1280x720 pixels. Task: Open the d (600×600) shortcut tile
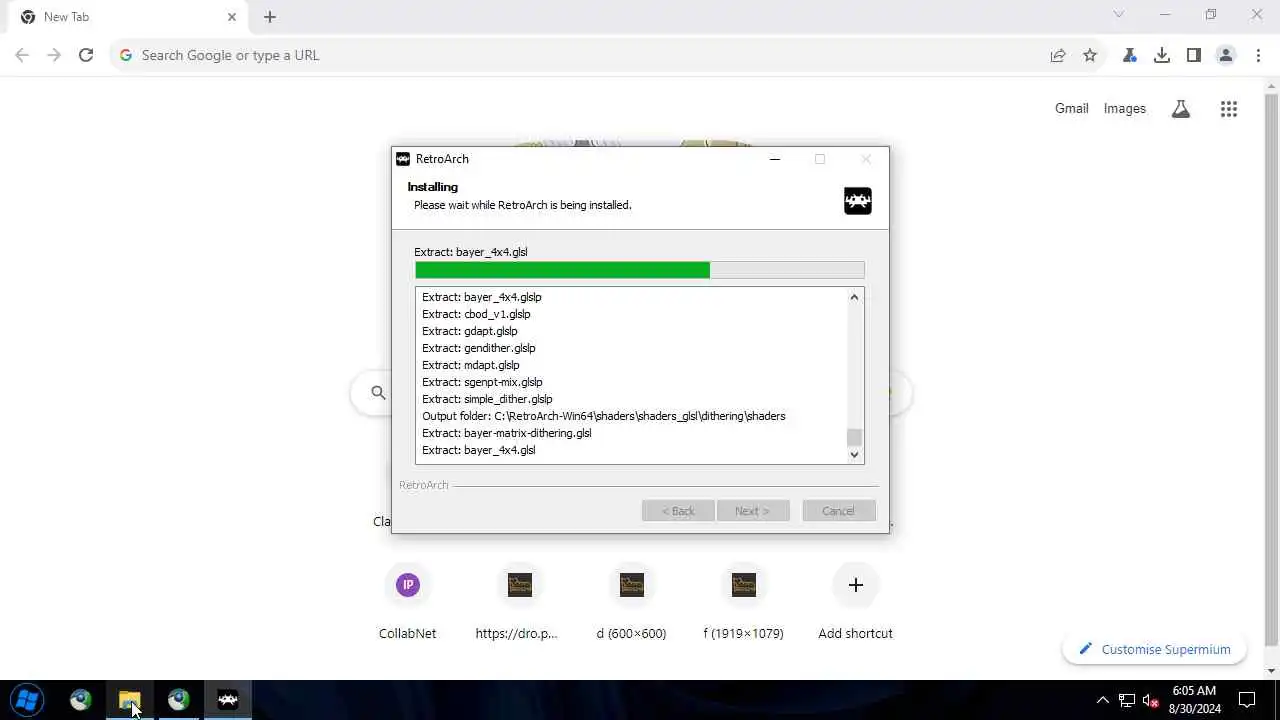click(x=631, y=600)
